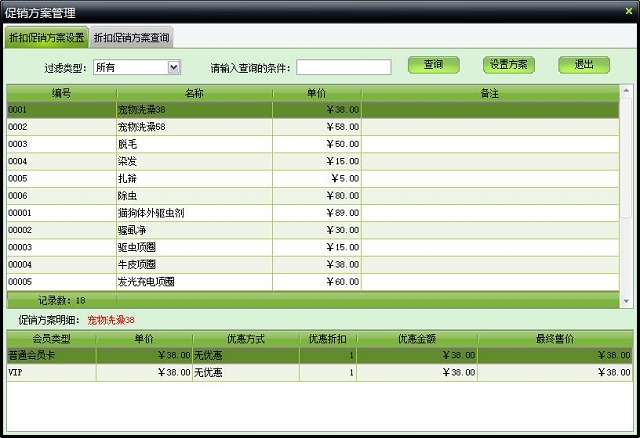Select the 普通会员卡 row
The width and height of the screenshot is (640, 438).
coord(50,355)
